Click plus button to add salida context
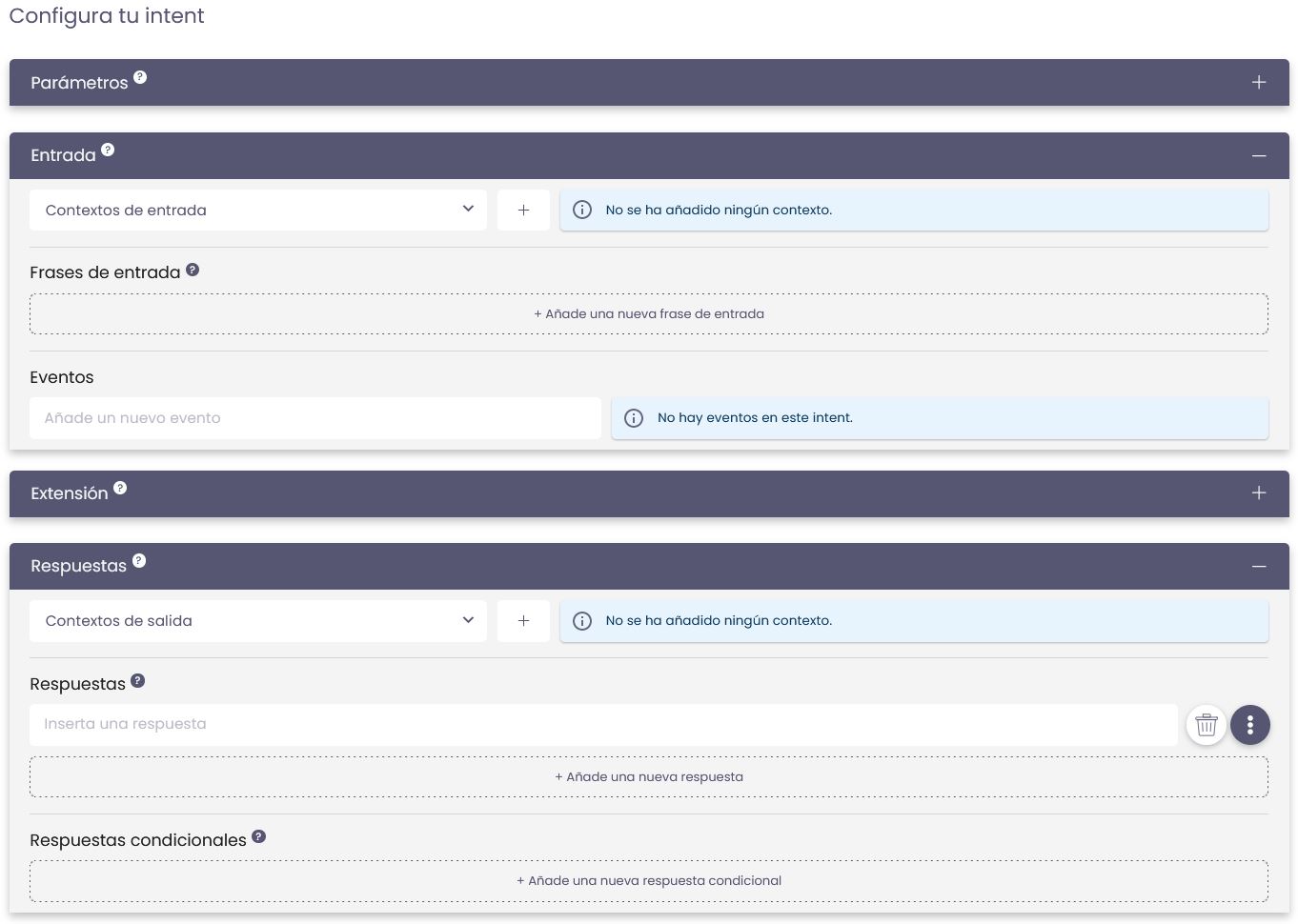The image size is (1298, 924). coord(523,621)
